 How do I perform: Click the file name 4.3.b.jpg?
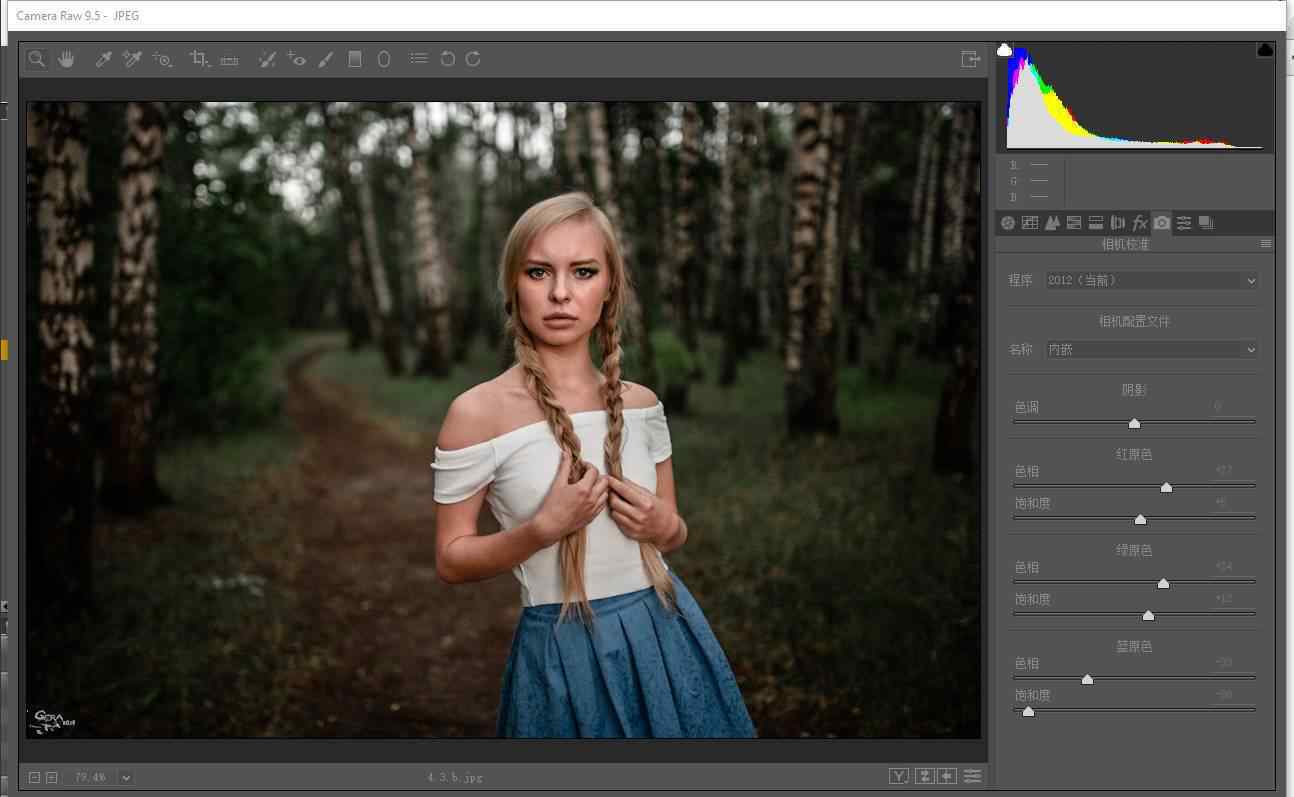tap(455, 777)
